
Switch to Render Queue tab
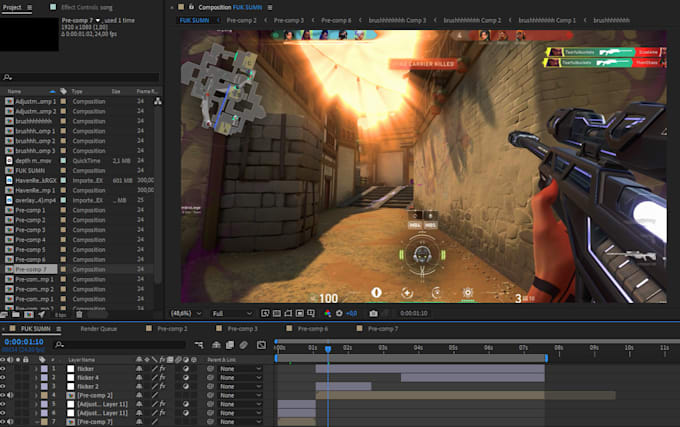[x=99, y=329]
